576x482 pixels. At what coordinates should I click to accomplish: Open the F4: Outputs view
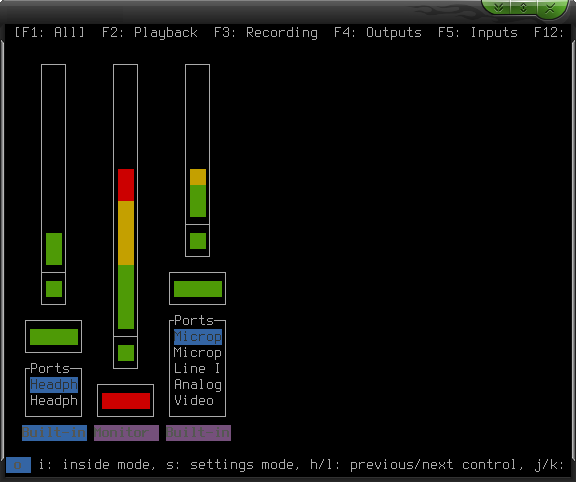pyautogui.click(x=378, y=33)
